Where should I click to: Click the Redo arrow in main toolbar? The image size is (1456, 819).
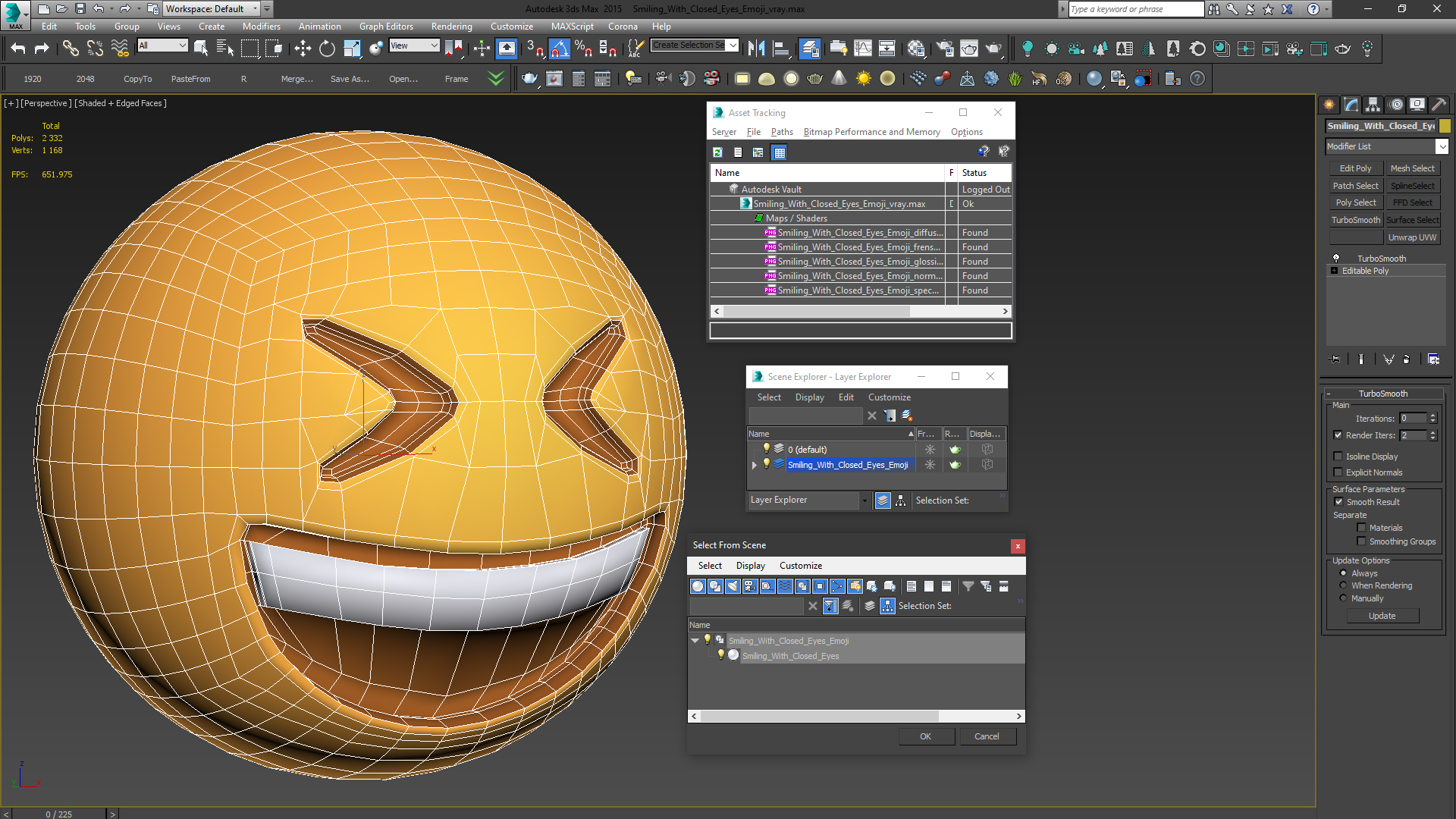[x=42, y=49]
